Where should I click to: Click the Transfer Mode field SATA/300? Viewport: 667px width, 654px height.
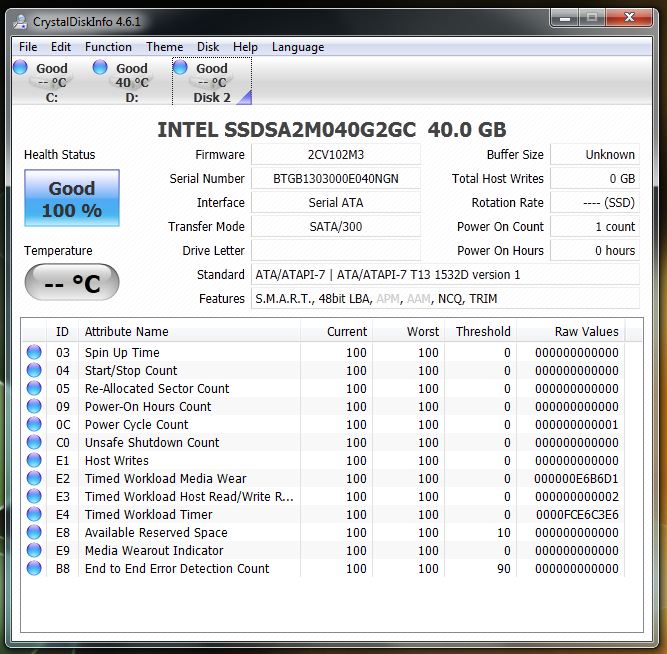(x=336, y=226)
